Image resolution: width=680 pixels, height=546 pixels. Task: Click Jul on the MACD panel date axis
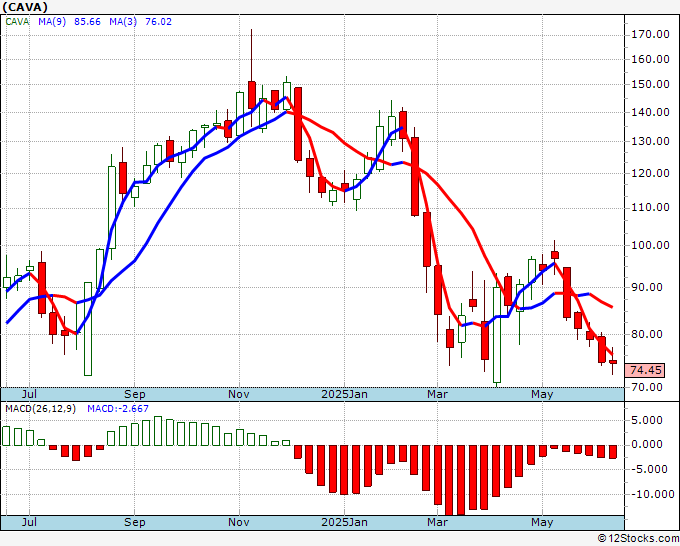pos(29,522)
